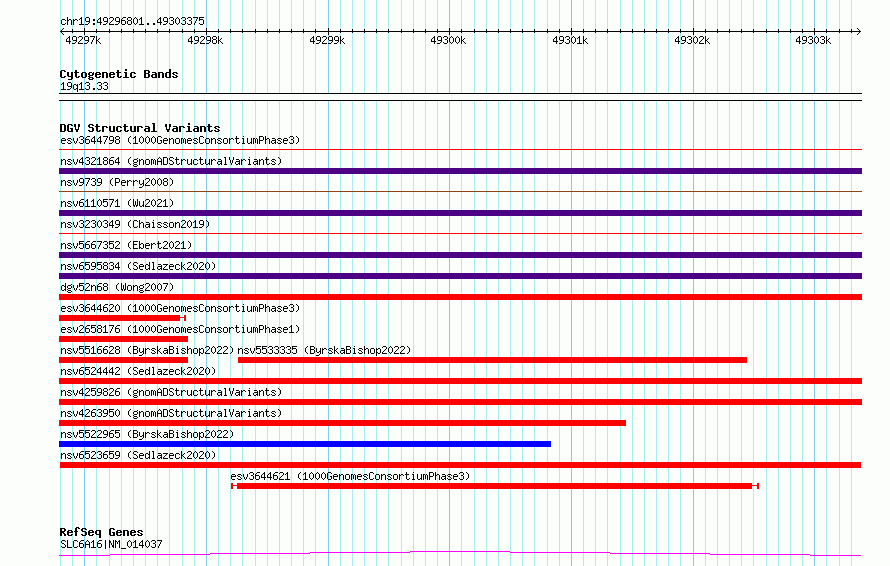Click the DGV Structural Variants track title

pyautogui.click(x=140, y=128)
